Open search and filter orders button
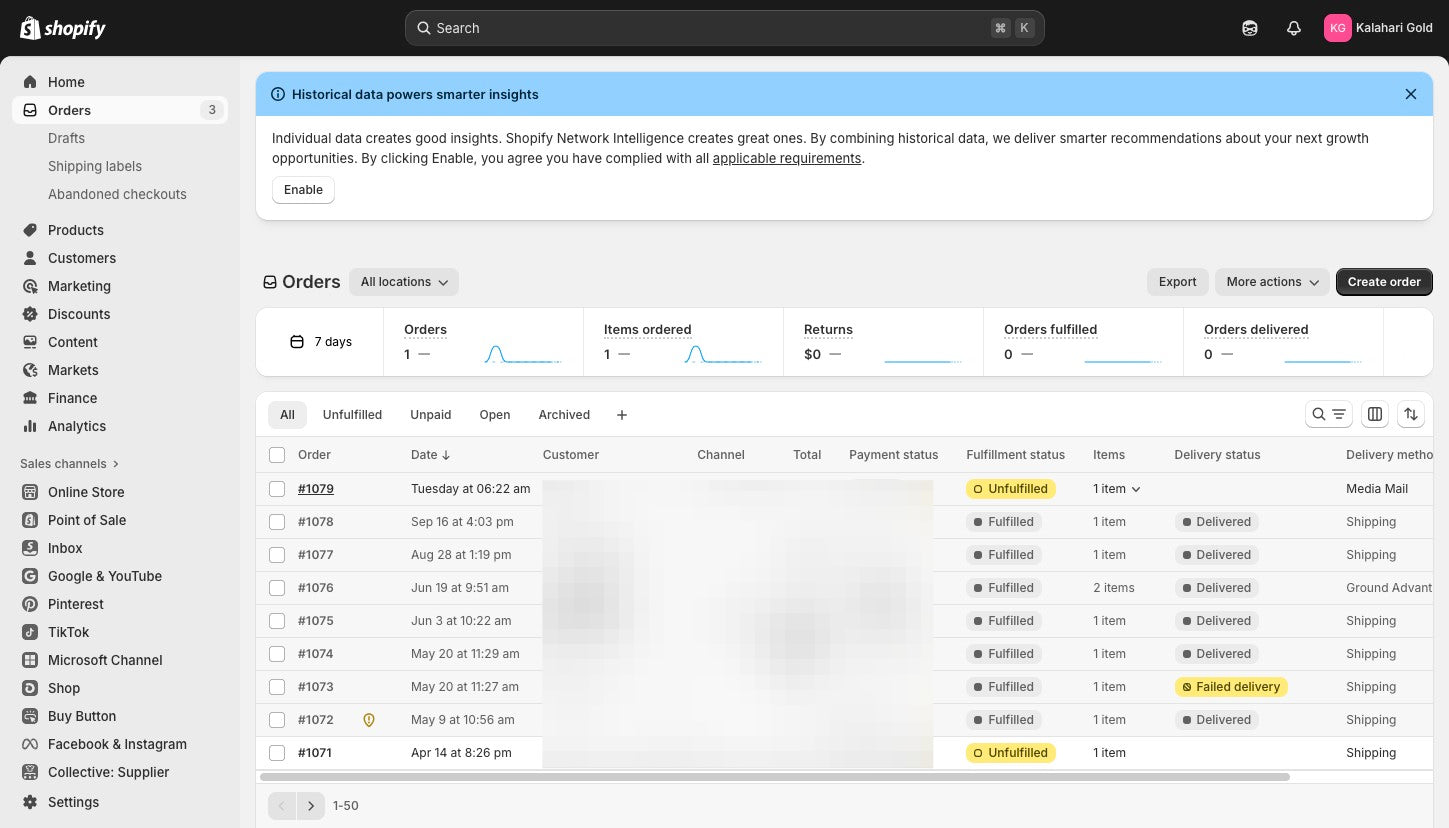This screenshot has width=1449, height=828. pyautogui.click(x=1329, y=414)
